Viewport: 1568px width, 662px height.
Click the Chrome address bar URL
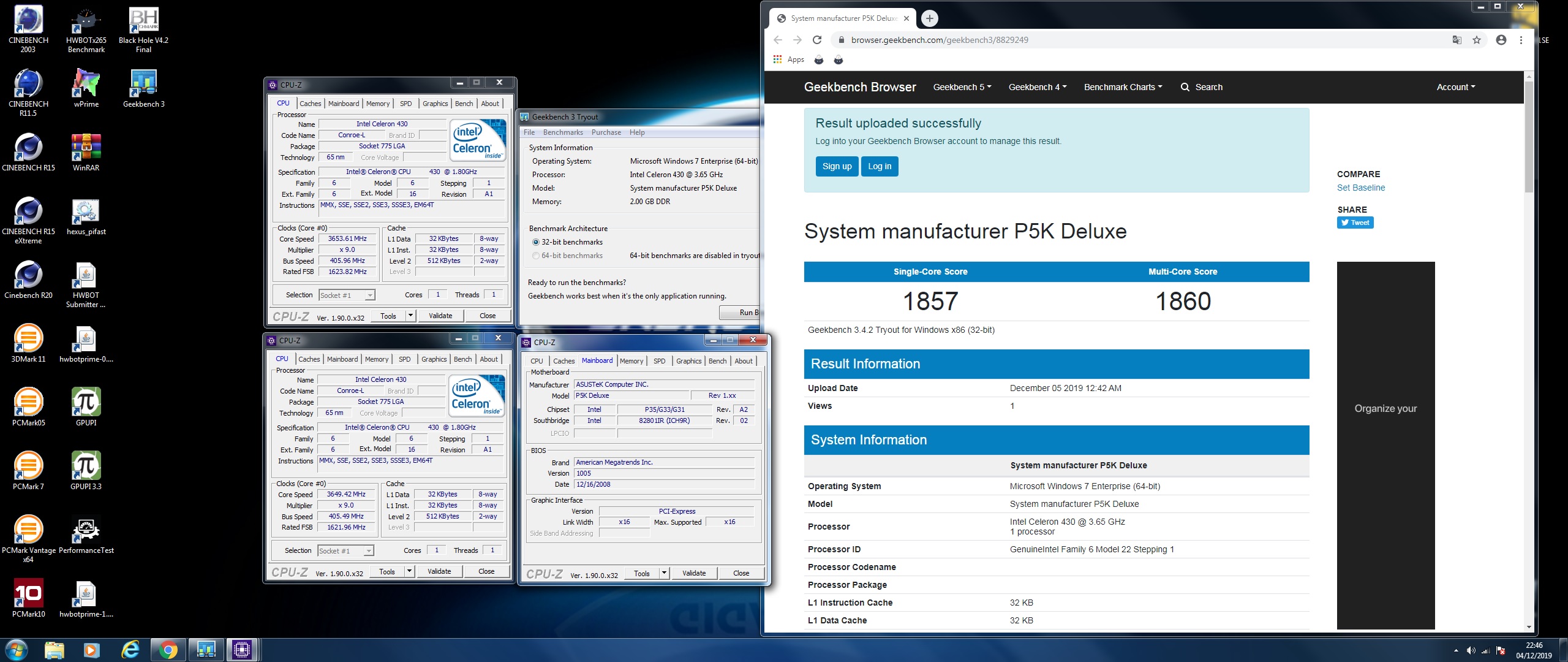click(940, 40)
